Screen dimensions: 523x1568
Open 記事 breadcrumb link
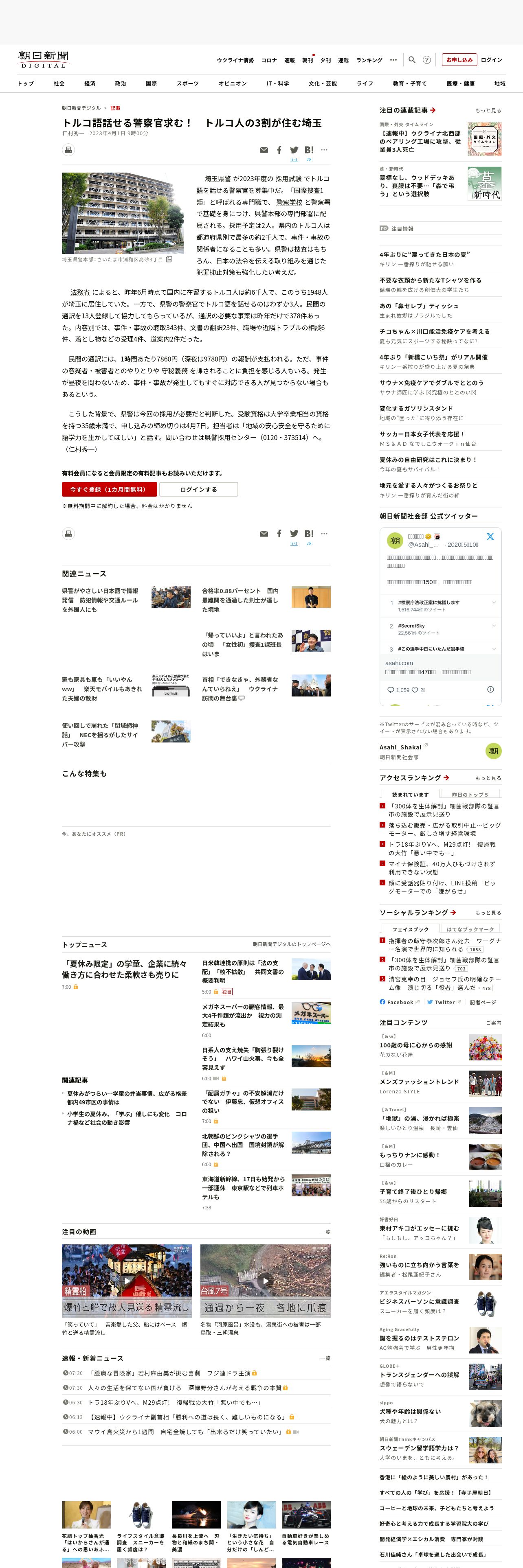(x=115, y=108)
